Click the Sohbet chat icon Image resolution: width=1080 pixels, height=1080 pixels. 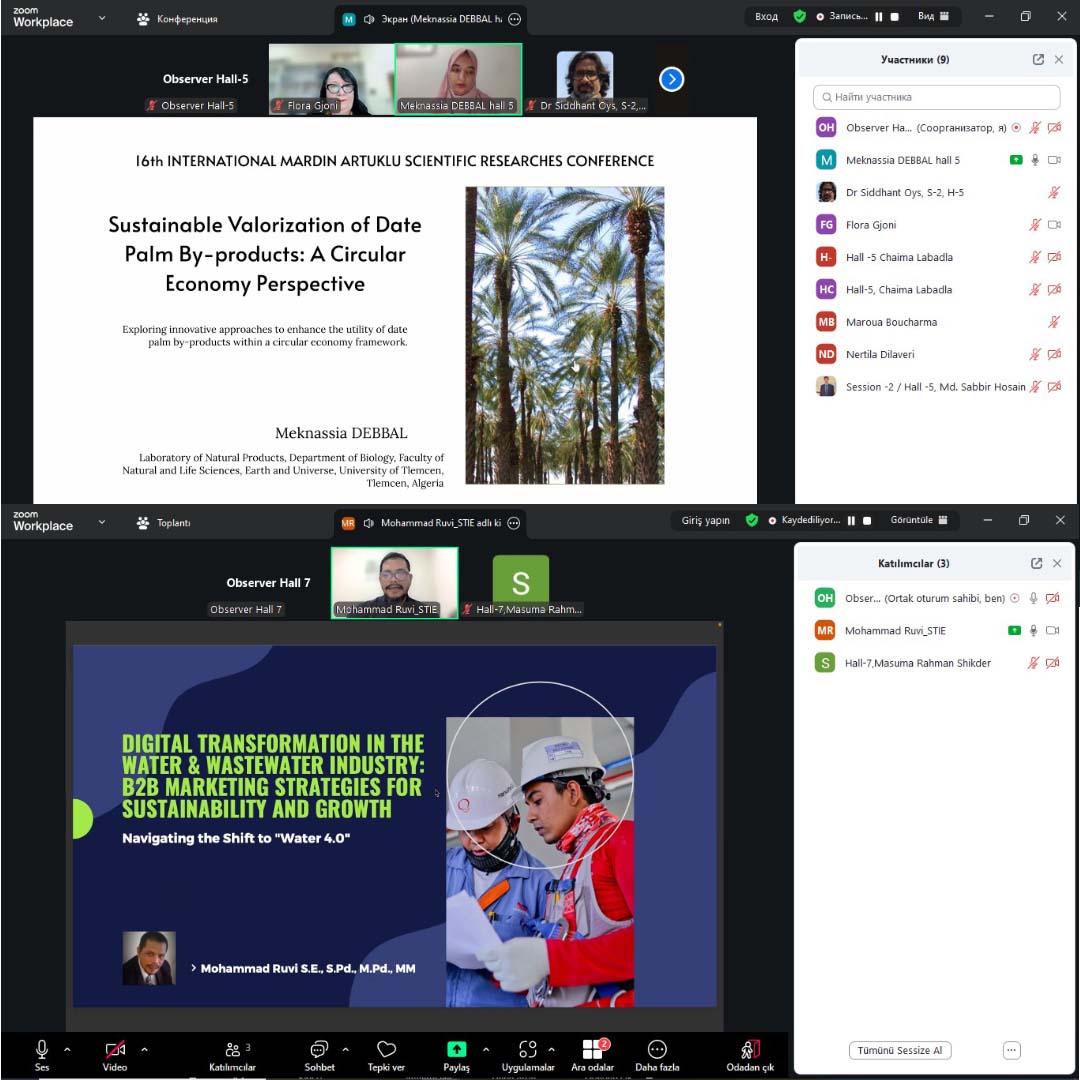[319, 1049]
